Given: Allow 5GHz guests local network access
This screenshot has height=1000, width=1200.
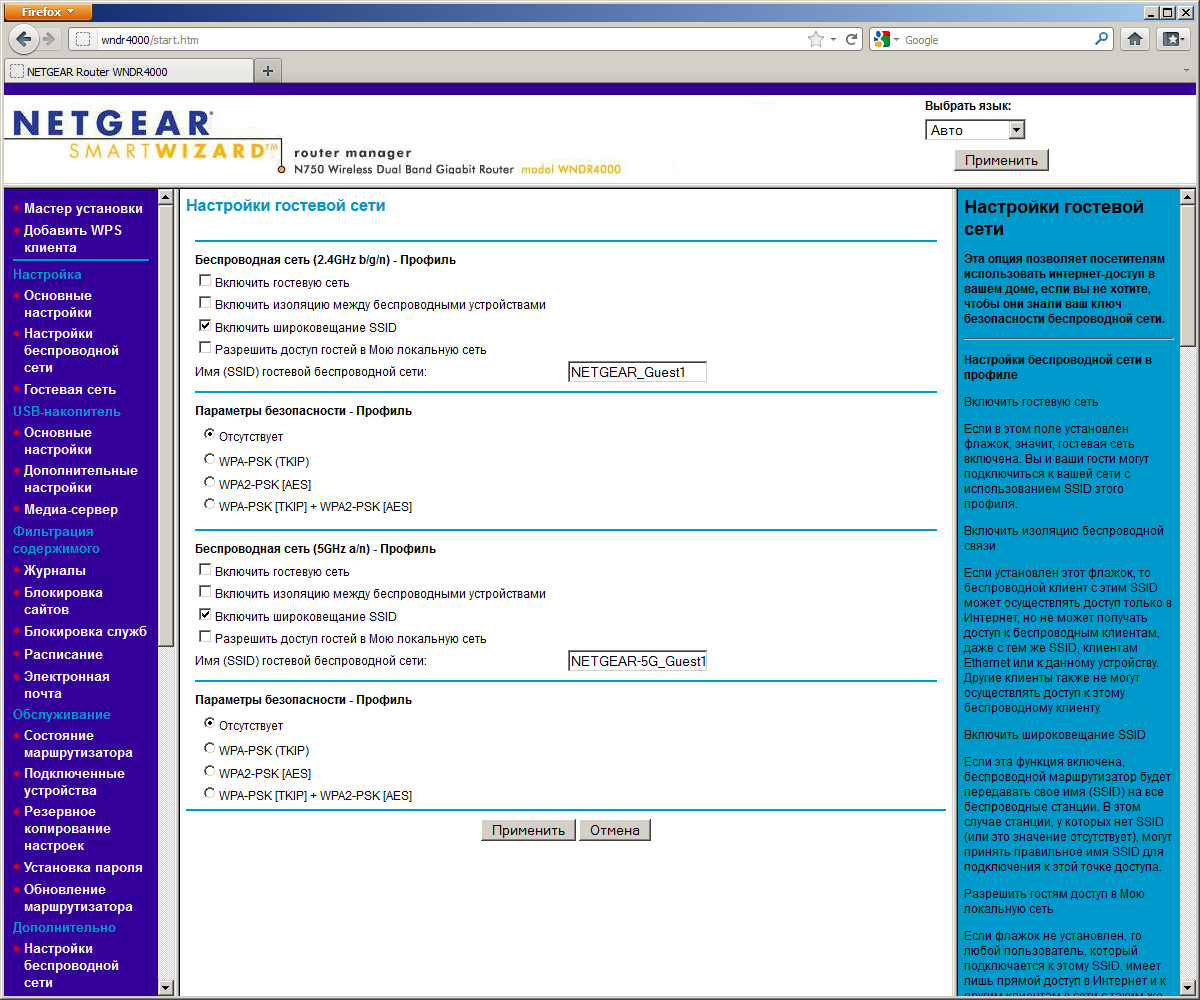Looking at the screenshot, I should pos(205,637).
